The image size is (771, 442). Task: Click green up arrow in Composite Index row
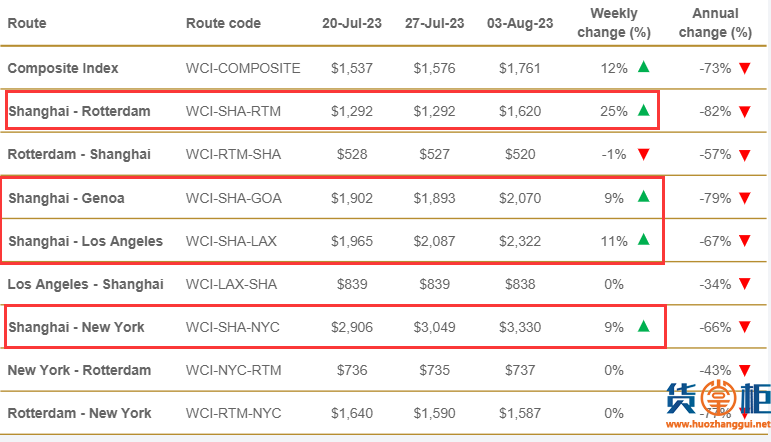pos(643,67)
